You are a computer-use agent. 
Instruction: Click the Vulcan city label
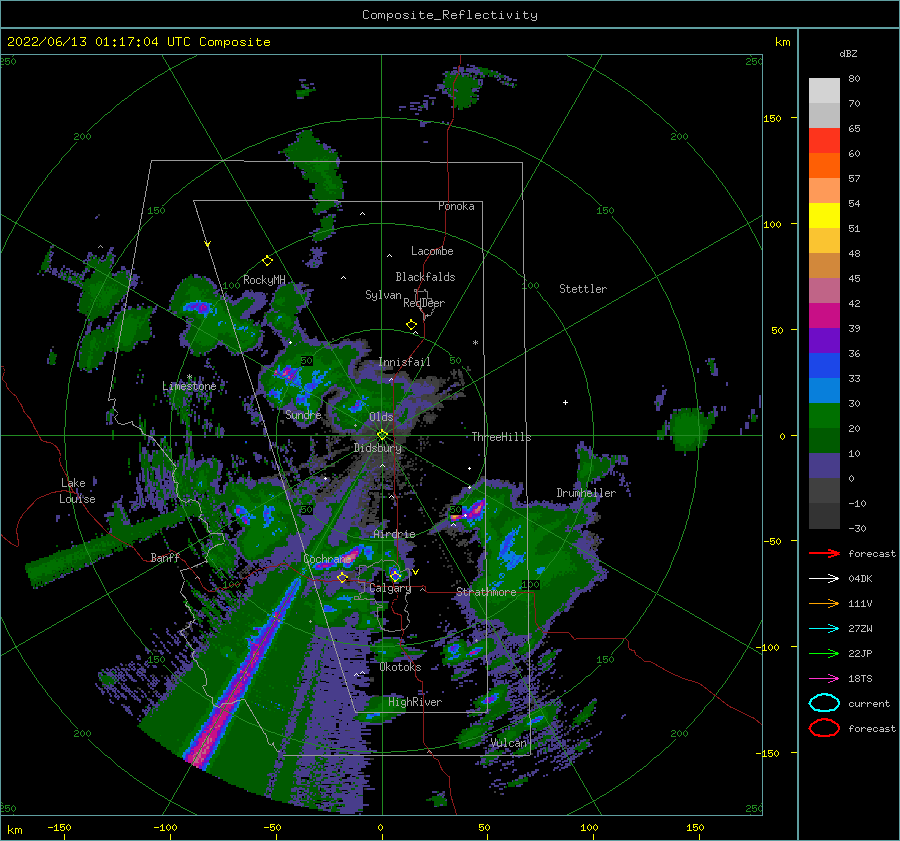click(509, 743)
